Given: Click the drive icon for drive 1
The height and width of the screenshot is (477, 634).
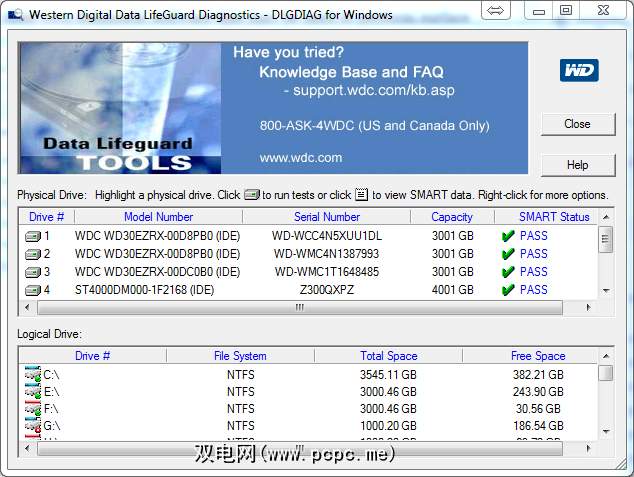Looking at the screenshot, I should [x=33, y=236].
